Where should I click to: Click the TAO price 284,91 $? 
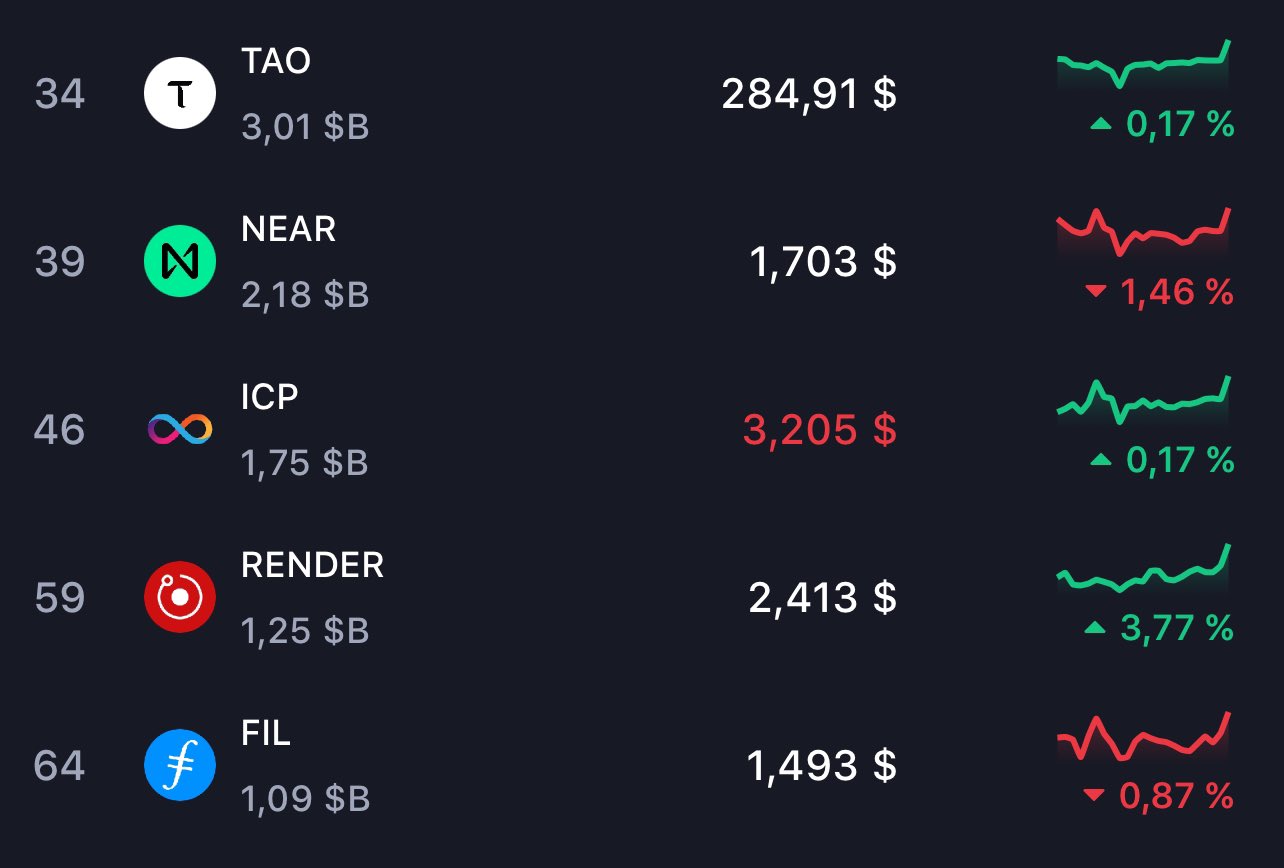pos(808,94)
